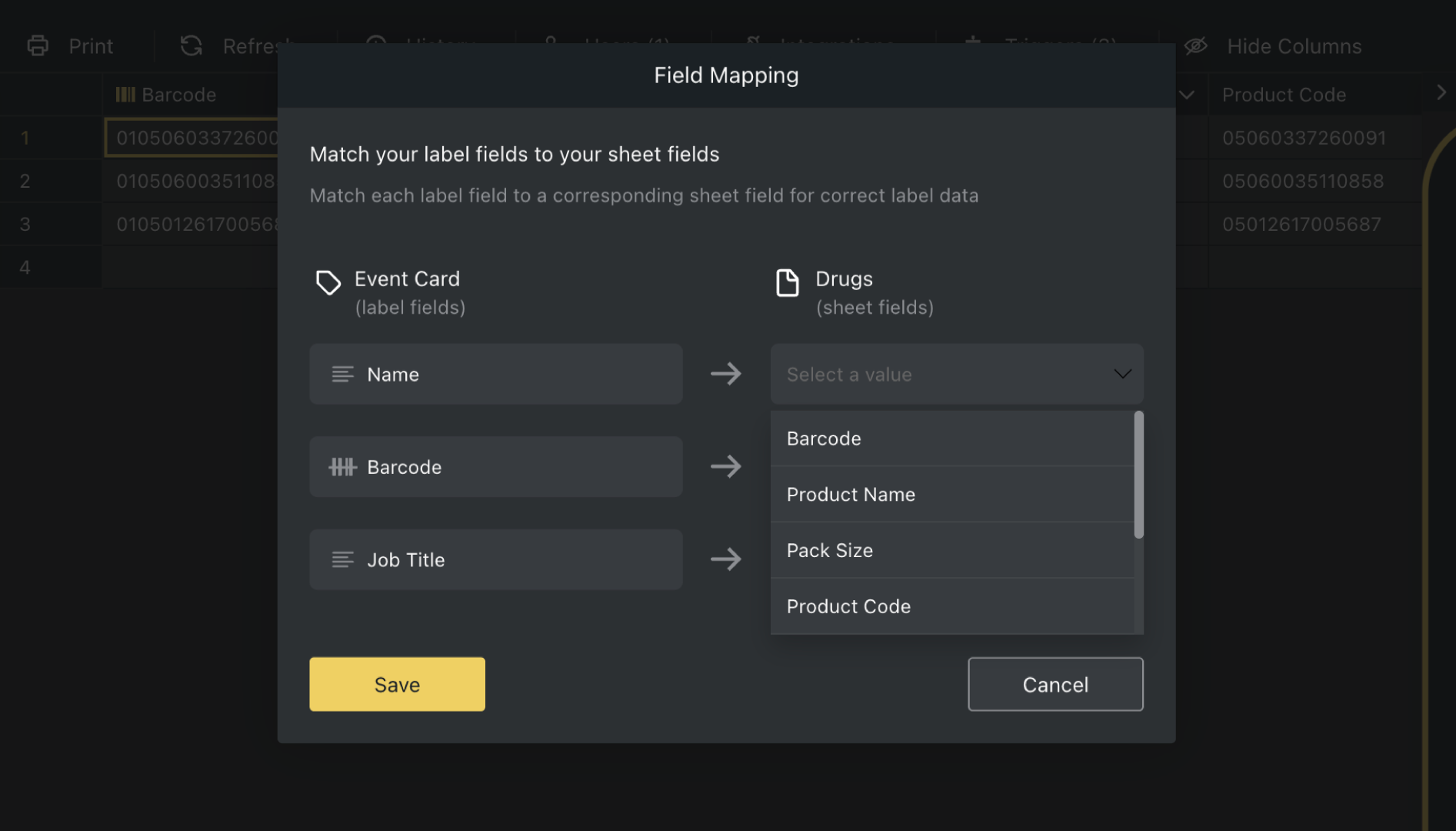Click the Drugs heading text
Image resolution: width=1456 pixels, height=831 pixels.
coord(844,279)
